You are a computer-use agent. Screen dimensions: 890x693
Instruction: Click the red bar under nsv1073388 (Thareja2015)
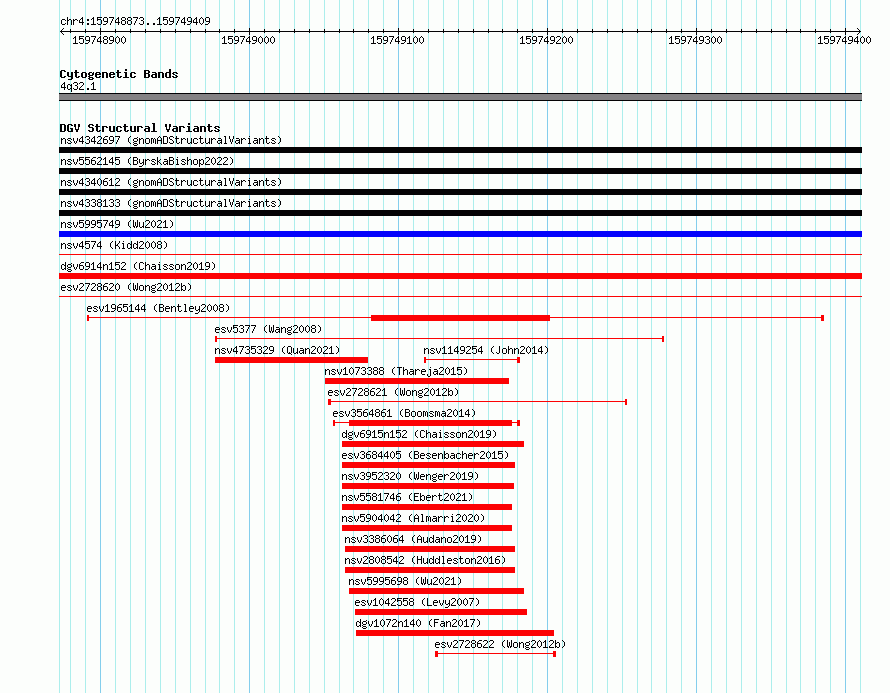point(417,381)
